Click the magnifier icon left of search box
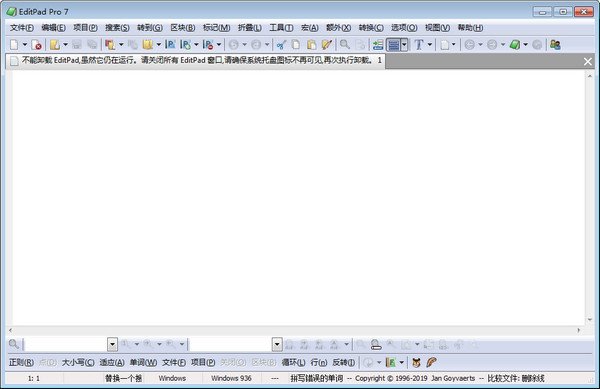Viewport: 600px width, 389px height. tap(14, 344)
